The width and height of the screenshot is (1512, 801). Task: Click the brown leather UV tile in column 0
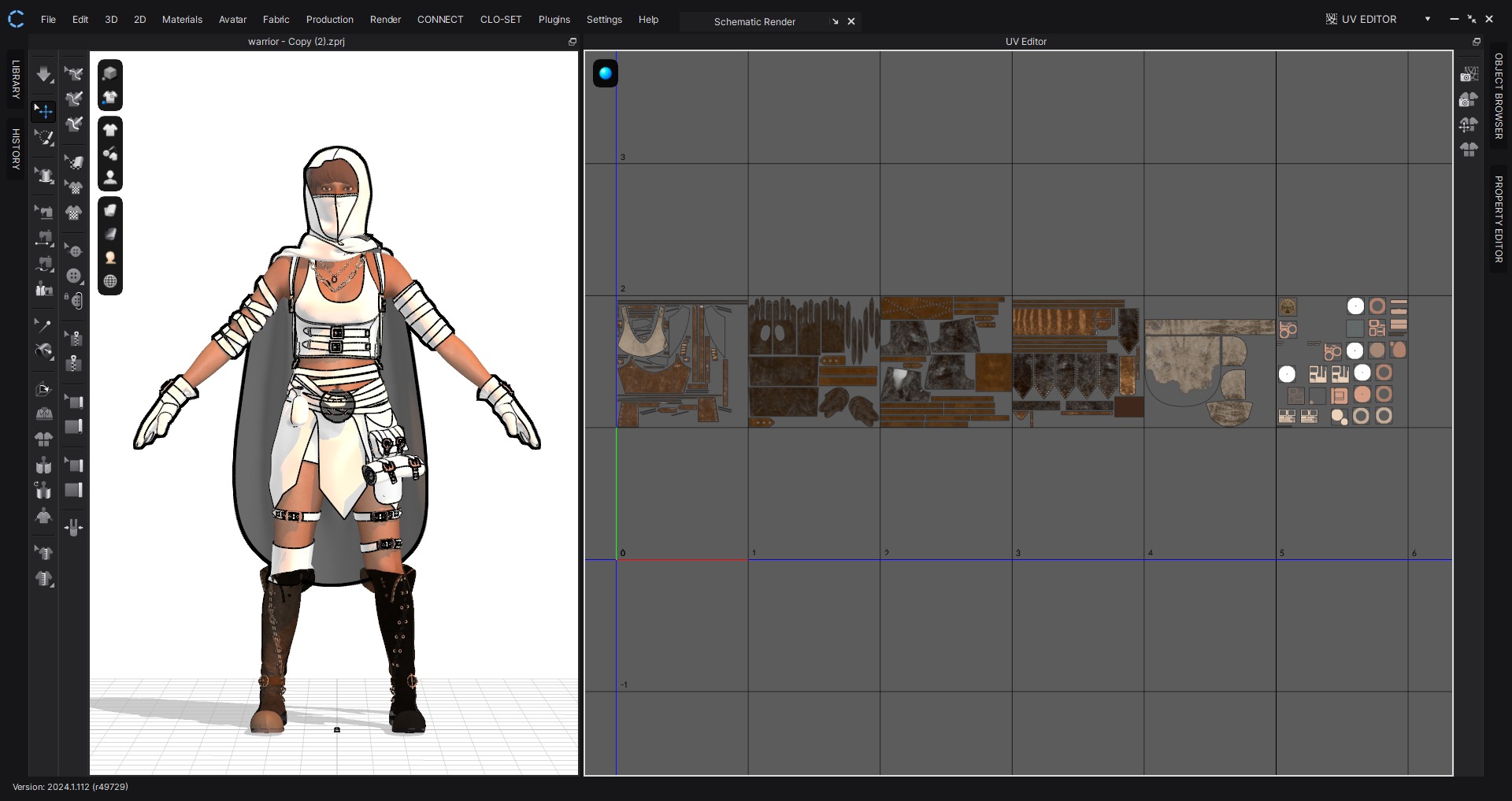click(682, 362)
